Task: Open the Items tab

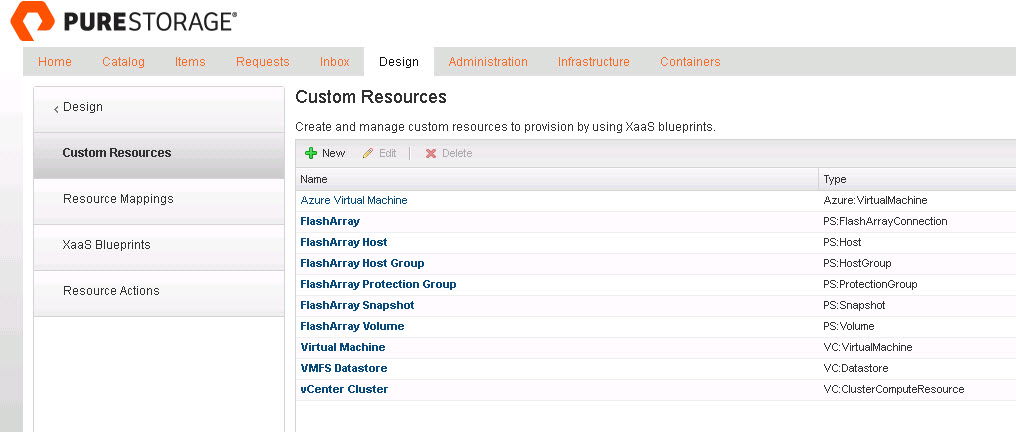Action: [190, 62]
